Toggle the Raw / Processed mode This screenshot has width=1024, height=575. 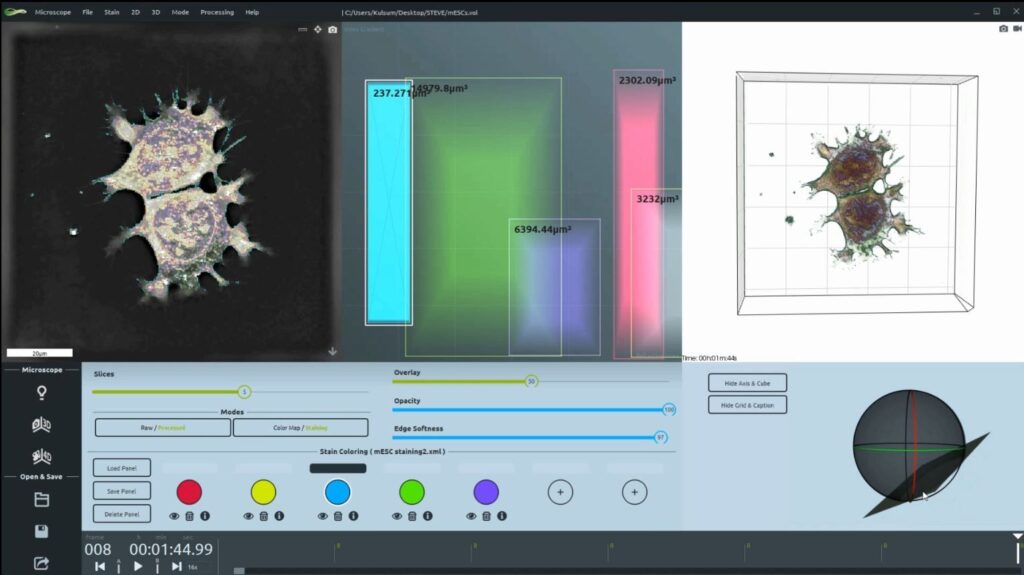pos(163,428)
